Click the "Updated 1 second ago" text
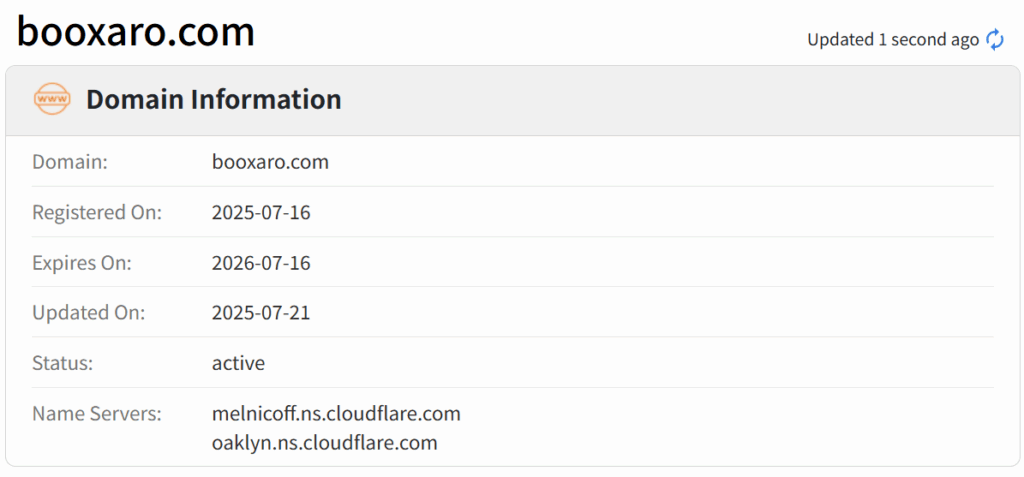Screen dimensions: 1024x477 [892, 40]
